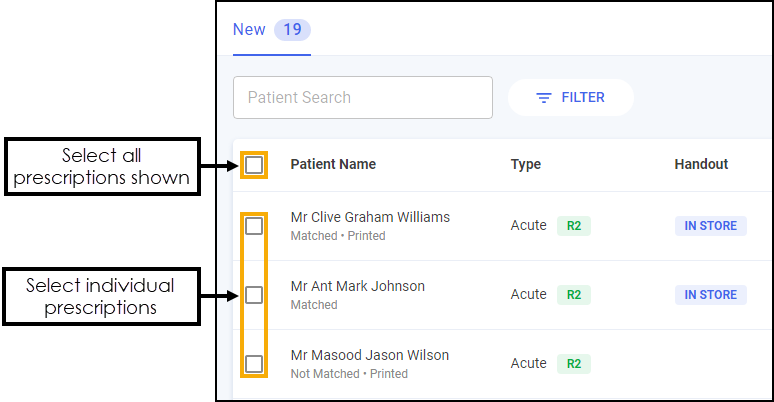
Task: Click IN STORE tag for Ant Johnson
Action: 710,295
